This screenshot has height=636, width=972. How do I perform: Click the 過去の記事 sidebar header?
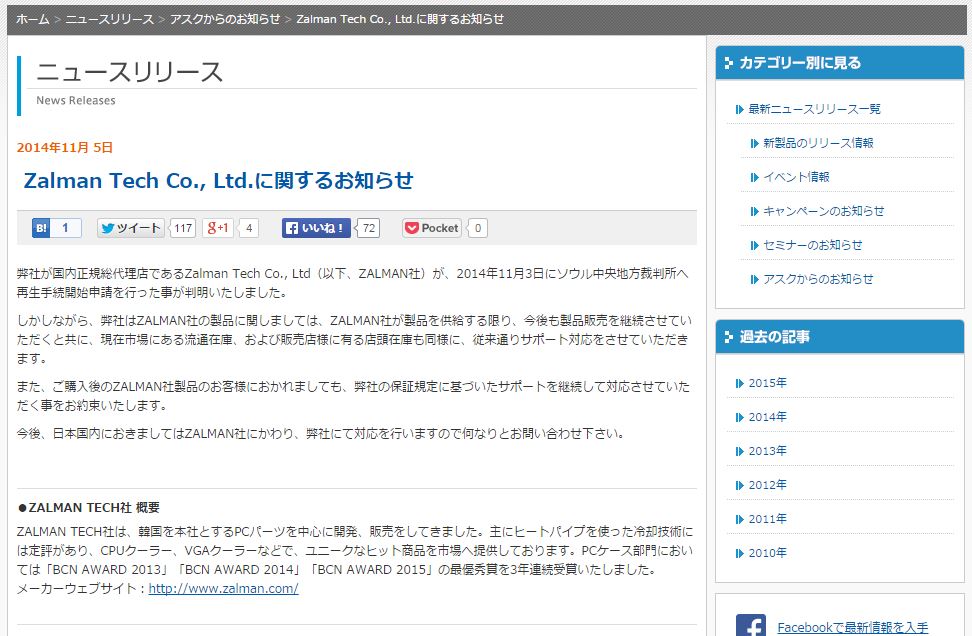[839, 337]
